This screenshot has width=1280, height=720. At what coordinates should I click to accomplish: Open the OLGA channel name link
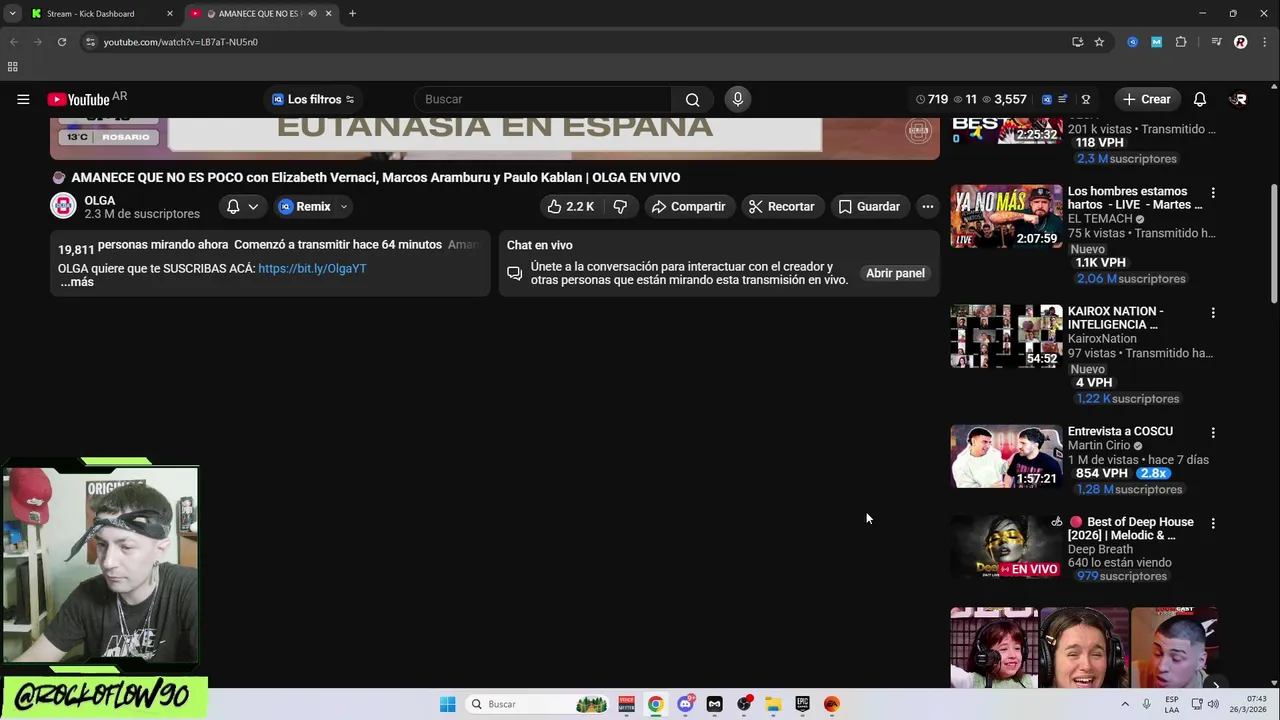pos(100,201)
